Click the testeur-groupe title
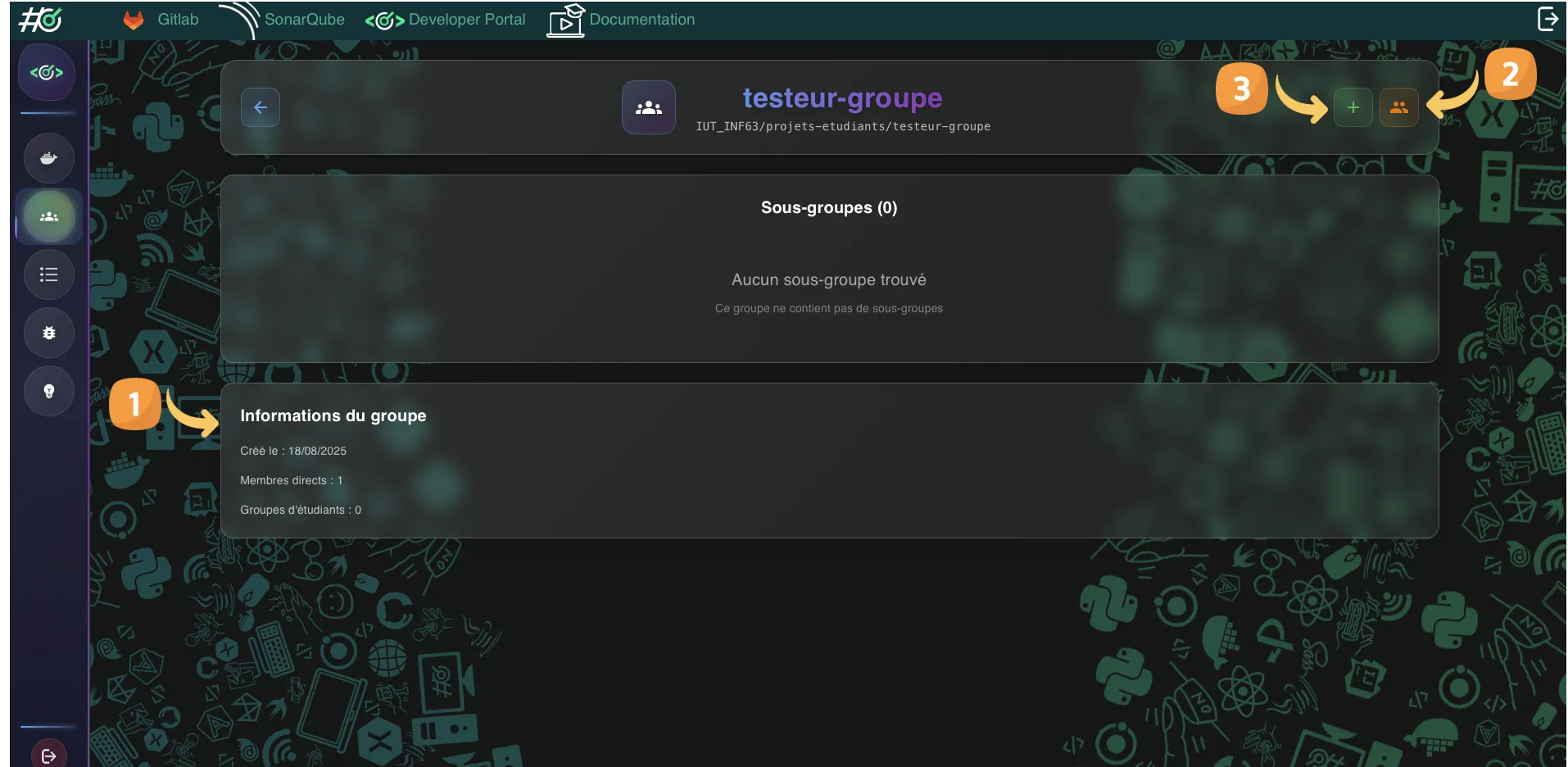1568x767 pixels. coord(842,98)
